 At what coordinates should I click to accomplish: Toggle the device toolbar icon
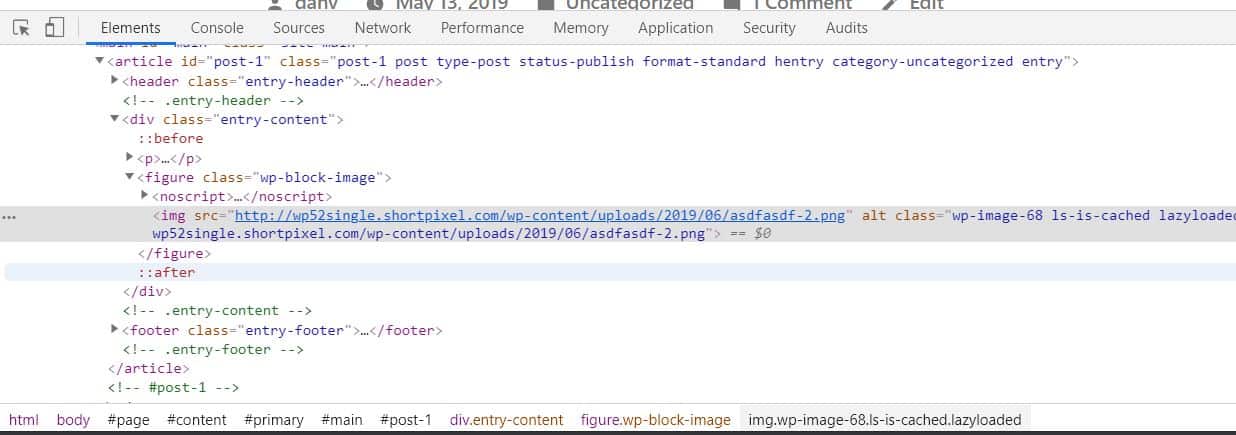click(54, 28)
